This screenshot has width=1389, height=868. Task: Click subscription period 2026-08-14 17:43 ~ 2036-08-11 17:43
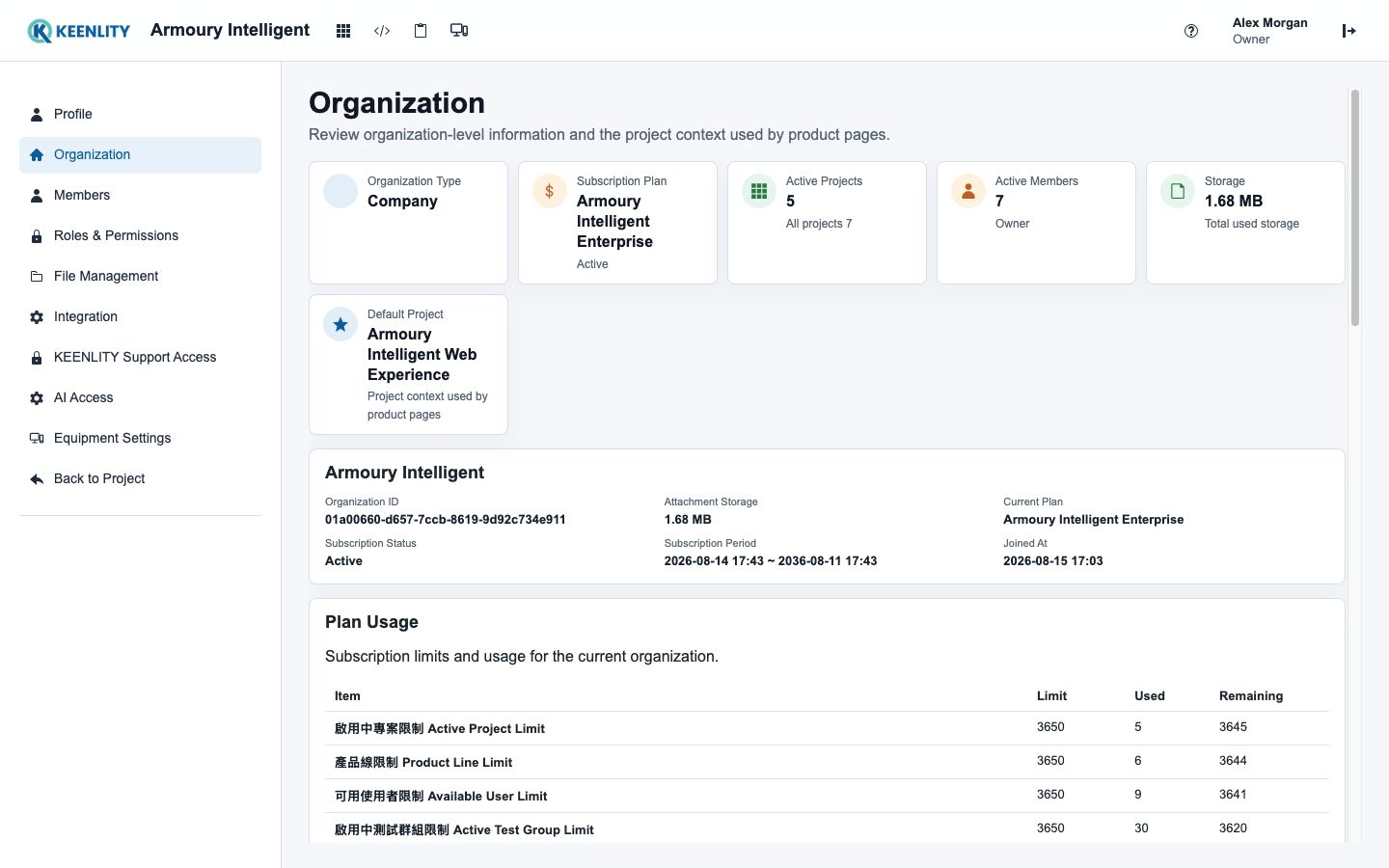click(771, 561)
